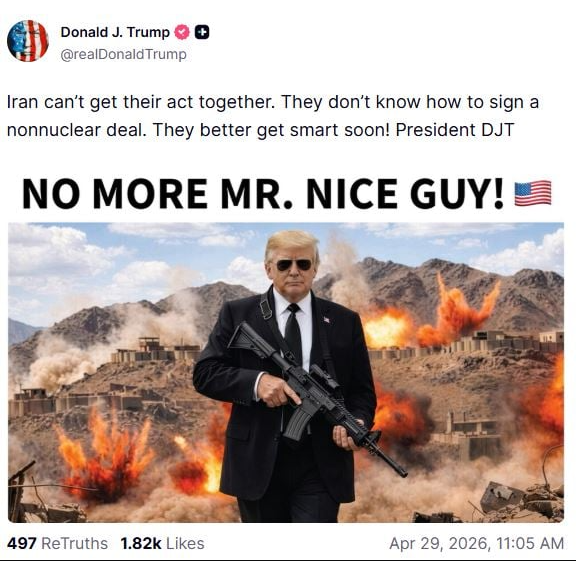View who liked via the Likes label
Image resolution: width=576 pixels, height=561 pixels.
185,543
